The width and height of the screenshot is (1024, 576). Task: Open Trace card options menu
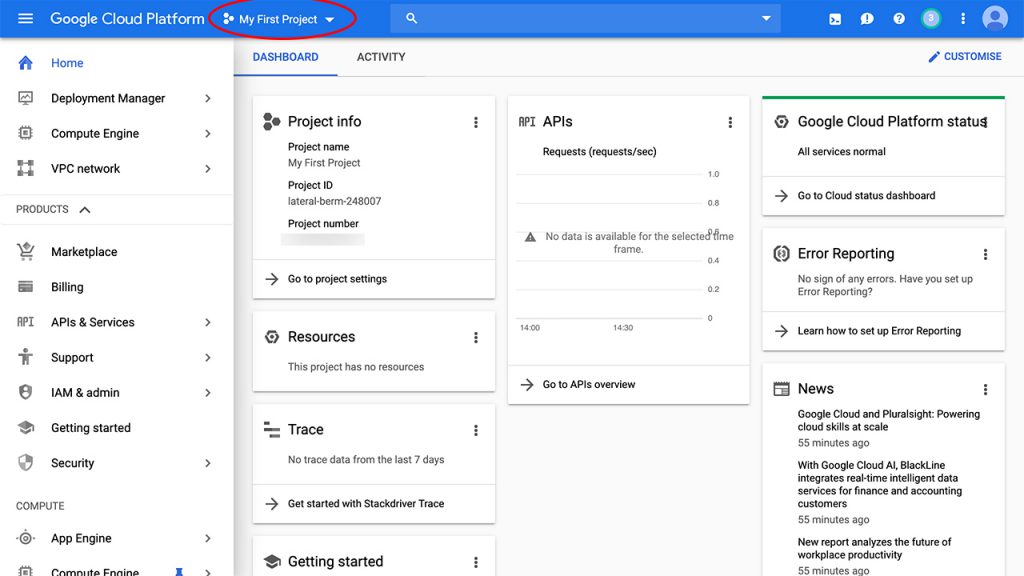(476, 430)
